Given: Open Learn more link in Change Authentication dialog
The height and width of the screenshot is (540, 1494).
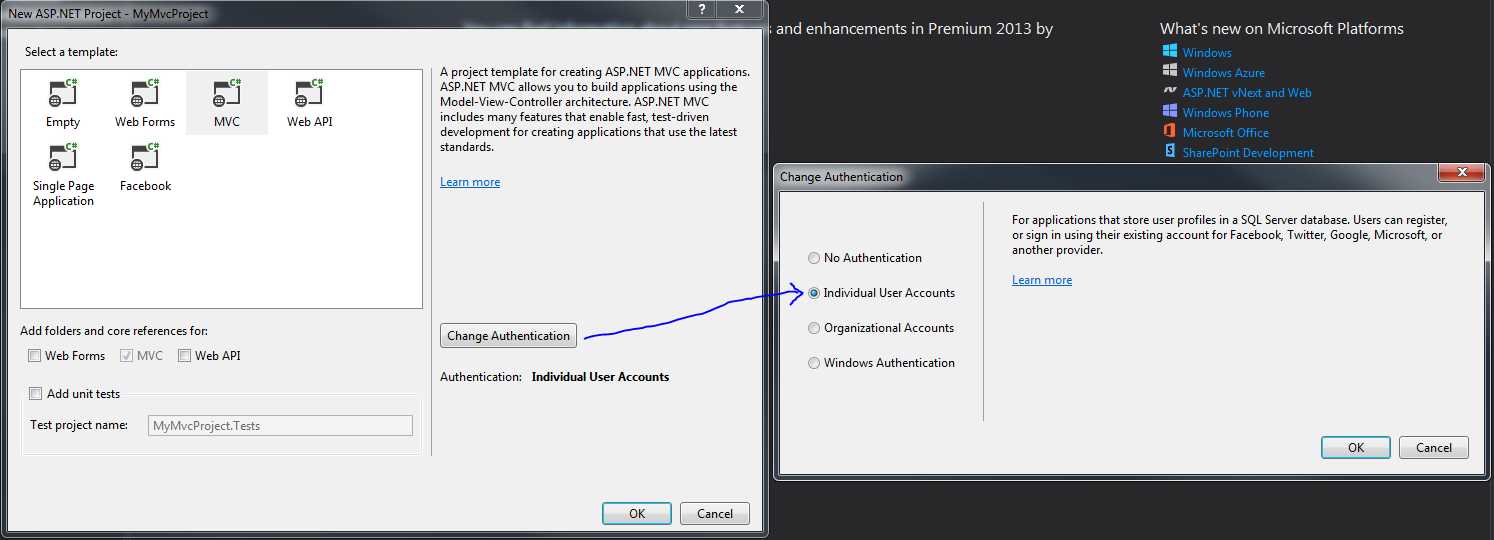Looking at the screenshot, I should tap(1042, 280).
